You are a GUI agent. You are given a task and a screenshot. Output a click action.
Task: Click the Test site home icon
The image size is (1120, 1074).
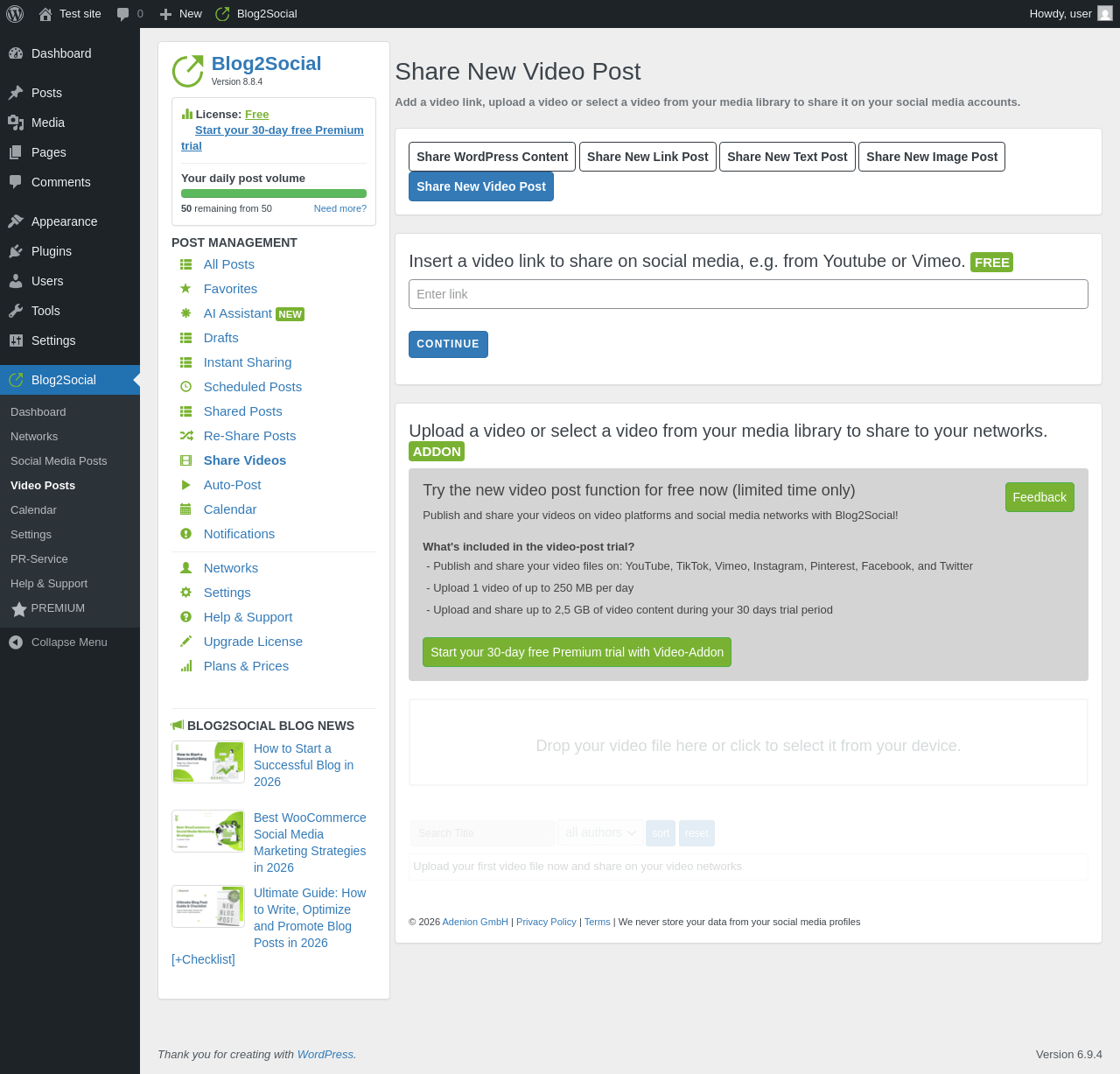(45, 14)
